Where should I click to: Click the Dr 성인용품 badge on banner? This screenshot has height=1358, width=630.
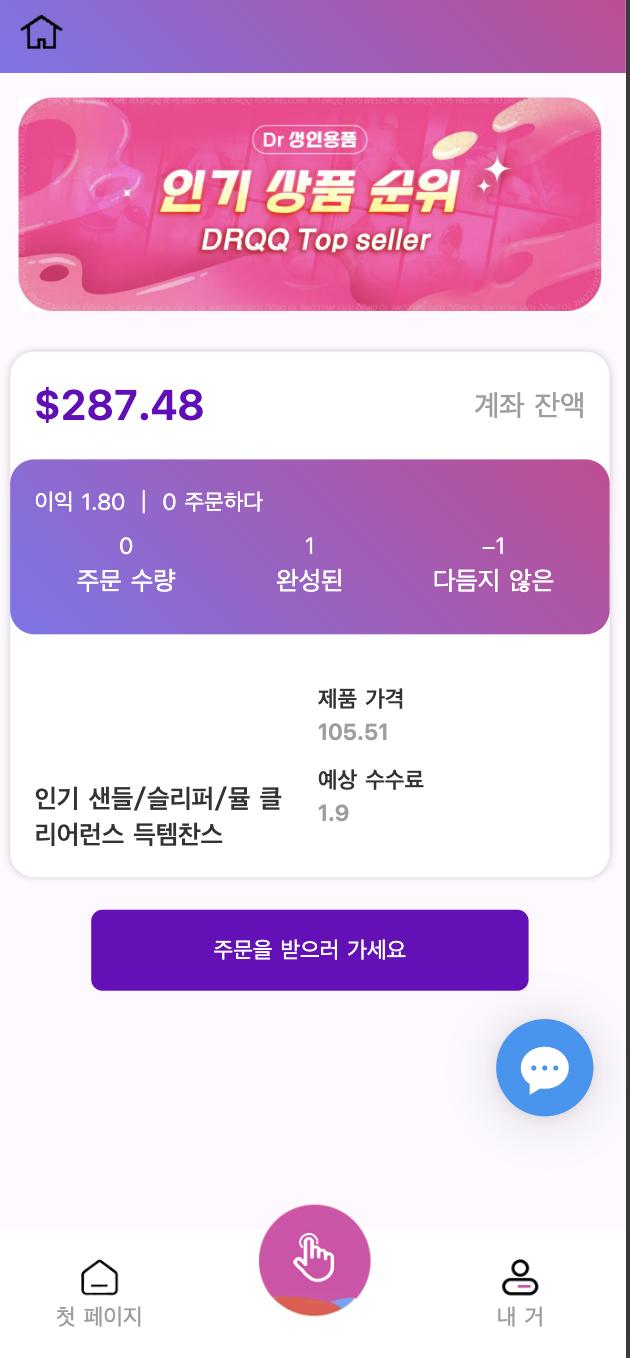pos(310,139)
